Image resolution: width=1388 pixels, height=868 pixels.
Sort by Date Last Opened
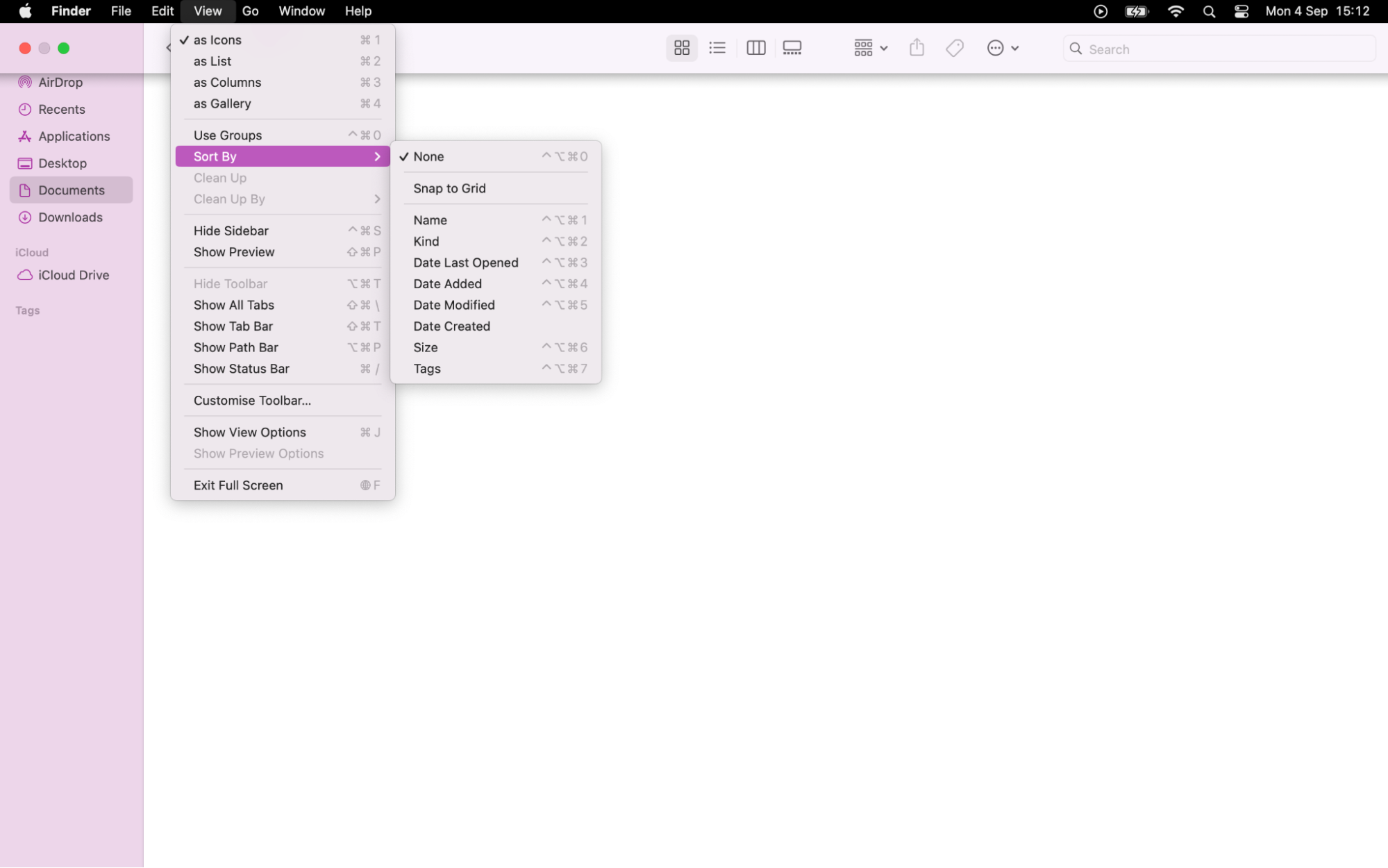pyautogui.click(x=496, y=262)
